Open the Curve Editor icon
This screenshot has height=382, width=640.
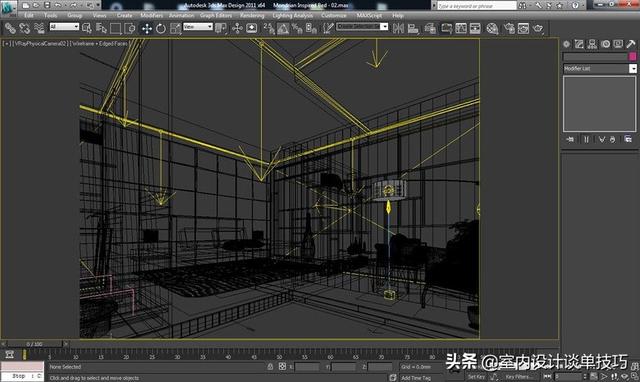pyautogui.click(x=461, y=28)
